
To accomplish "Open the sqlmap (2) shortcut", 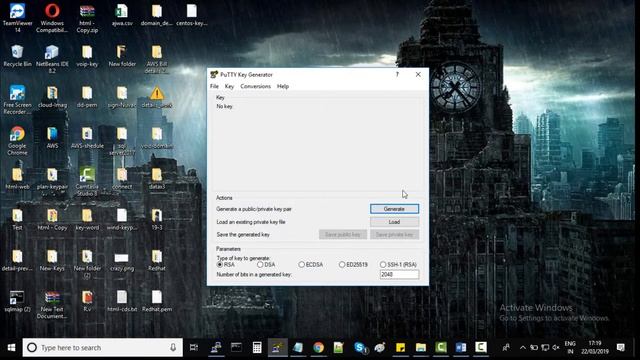I will point(17,301).
